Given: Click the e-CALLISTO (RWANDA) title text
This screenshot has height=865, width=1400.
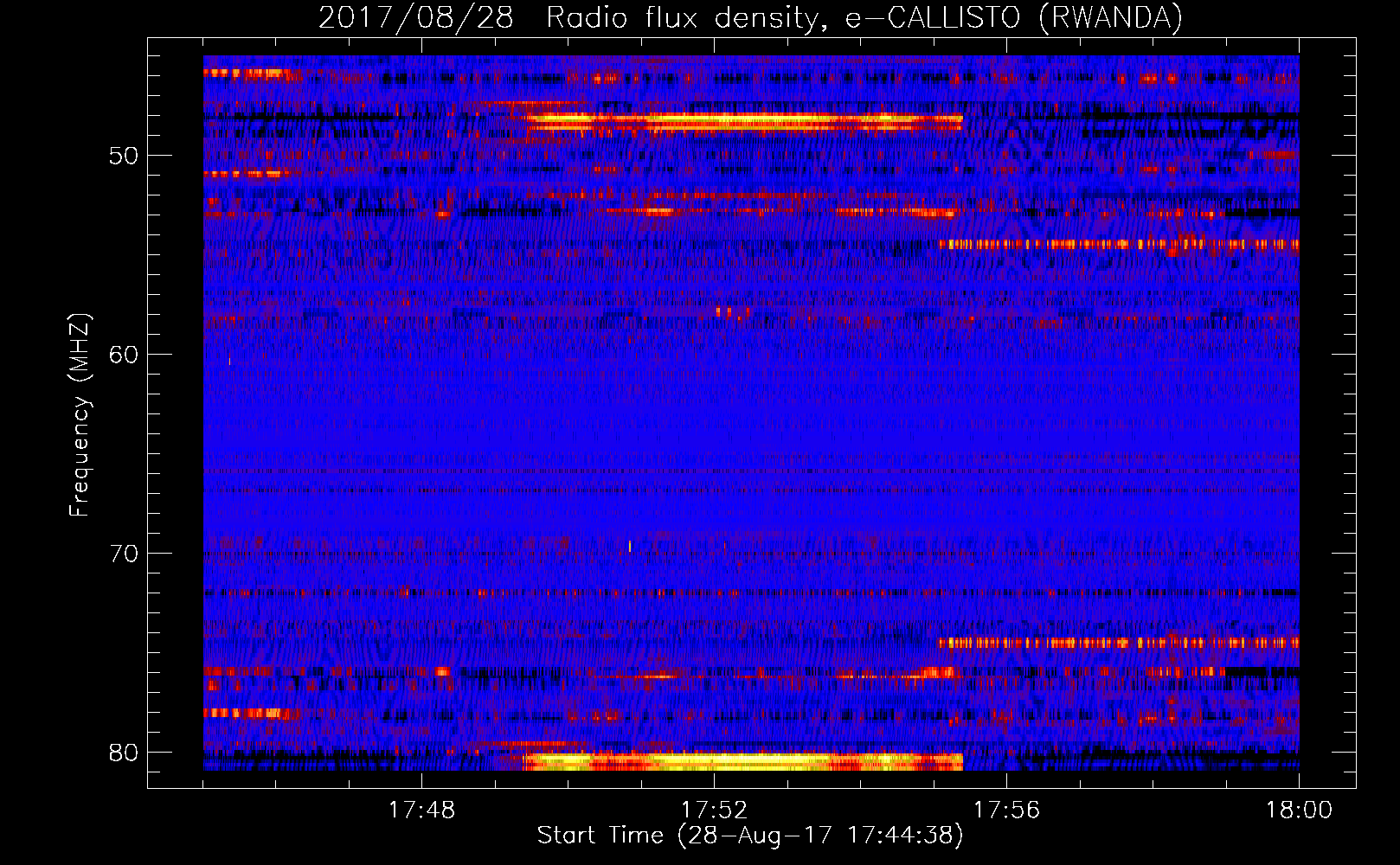Looking at the screenshot, I should pos(1013,18).
